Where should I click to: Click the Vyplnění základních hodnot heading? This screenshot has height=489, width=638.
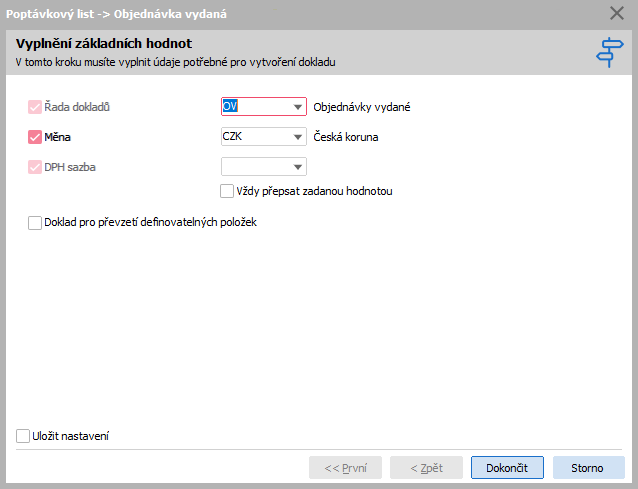(x=104, y=44)
